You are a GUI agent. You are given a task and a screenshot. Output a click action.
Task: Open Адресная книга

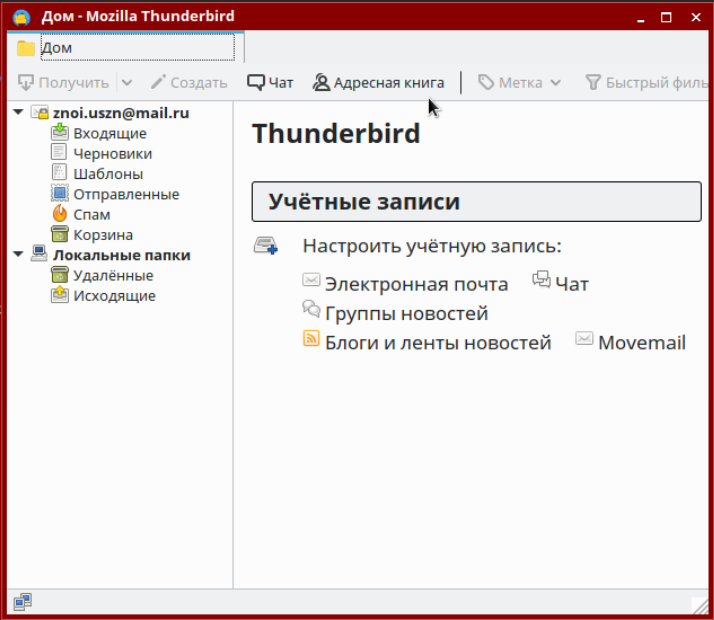[378, 82]
